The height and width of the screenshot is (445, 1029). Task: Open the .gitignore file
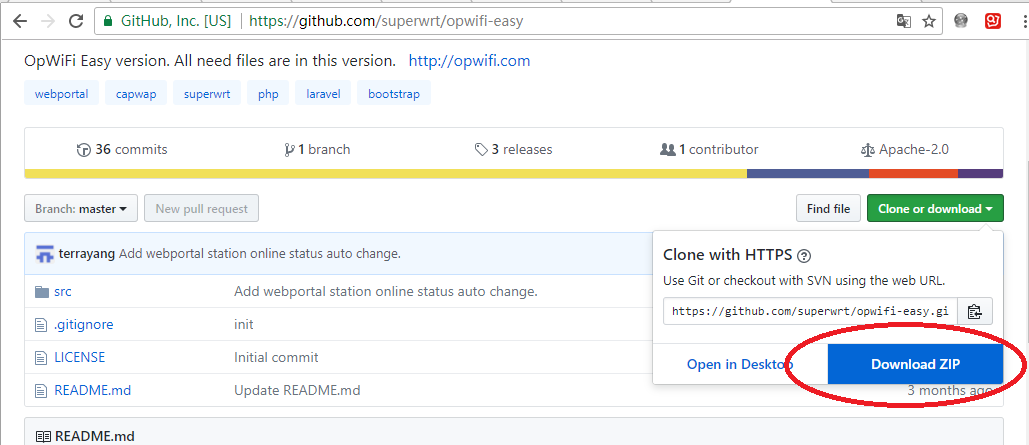pyautogui.click(x=84, y=324)
